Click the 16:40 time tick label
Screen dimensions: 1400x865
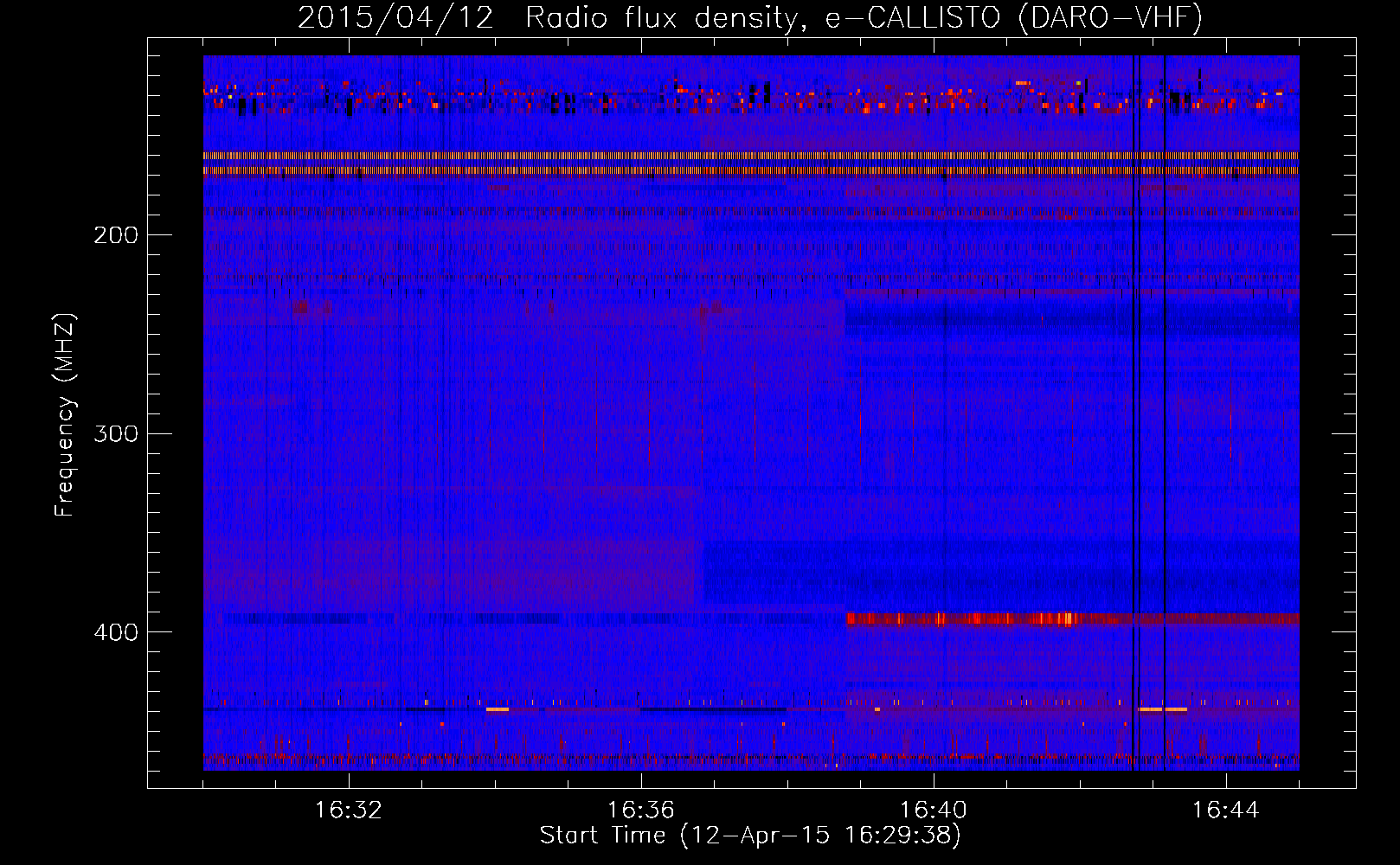point(934,810)
